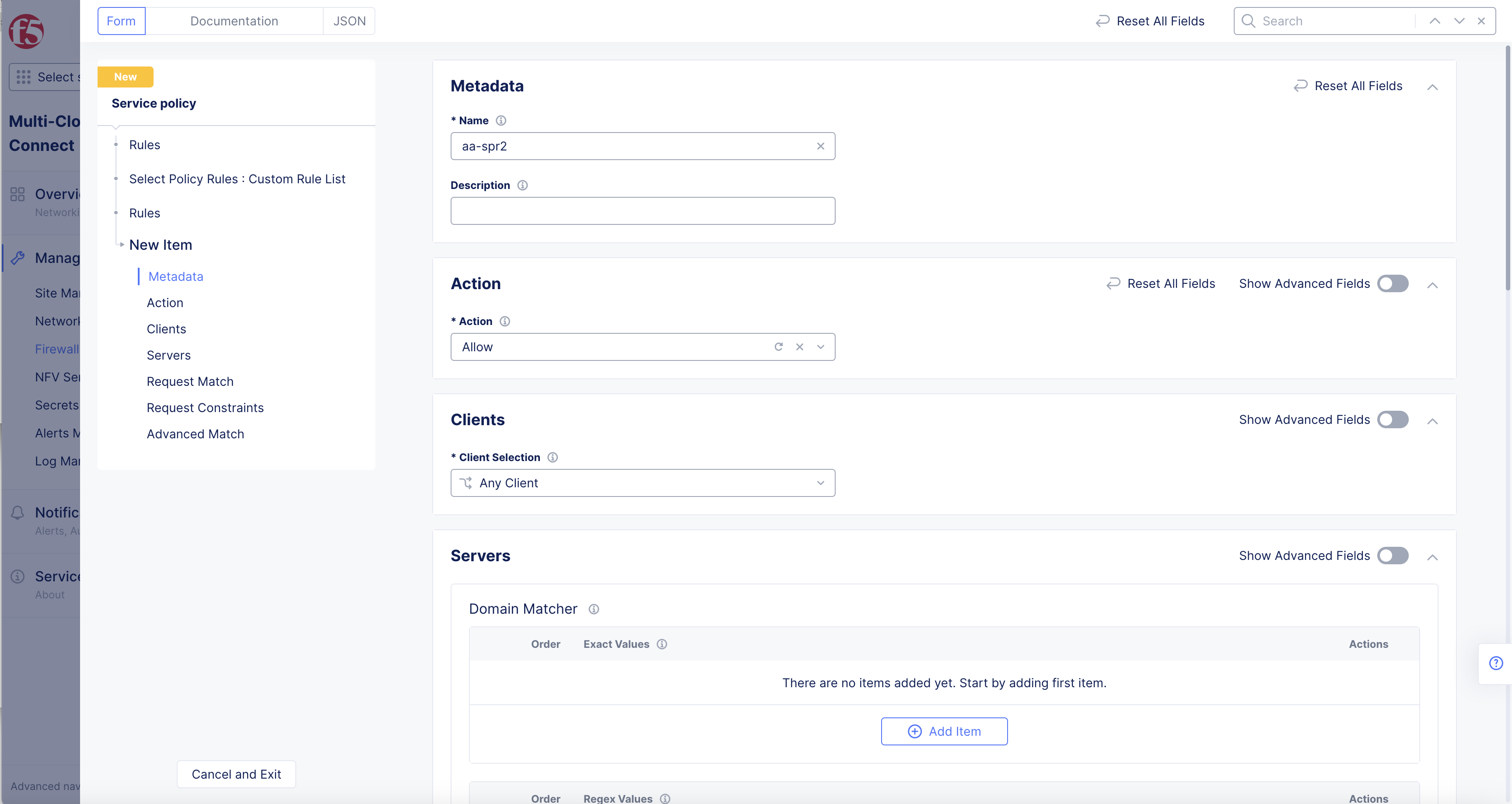The width and height of the screenshot is (1512, 804).
Task: Click into the Description input field
Action: point(642,211)
